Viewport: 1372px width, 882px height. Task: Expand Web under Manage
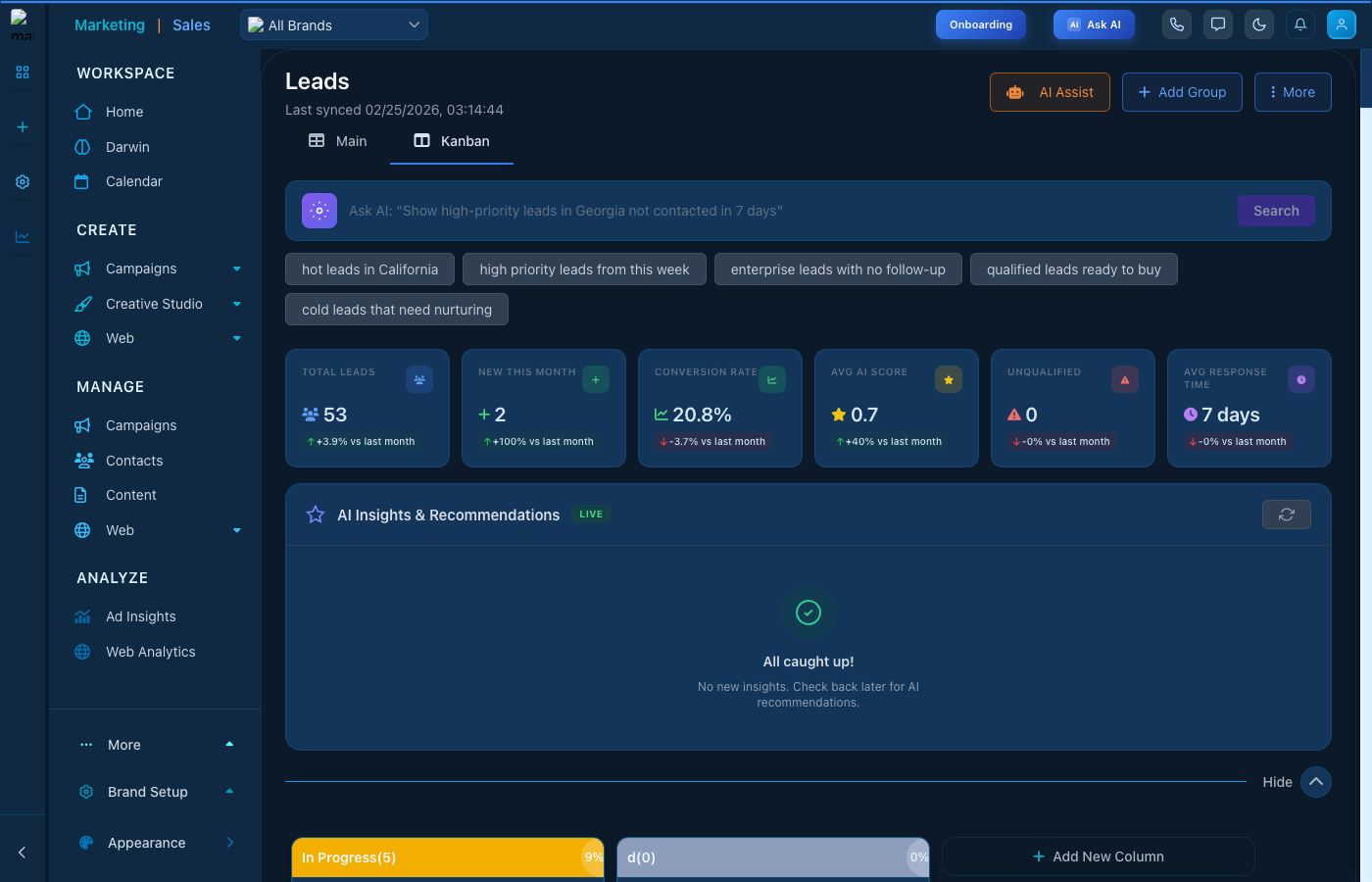237,530
